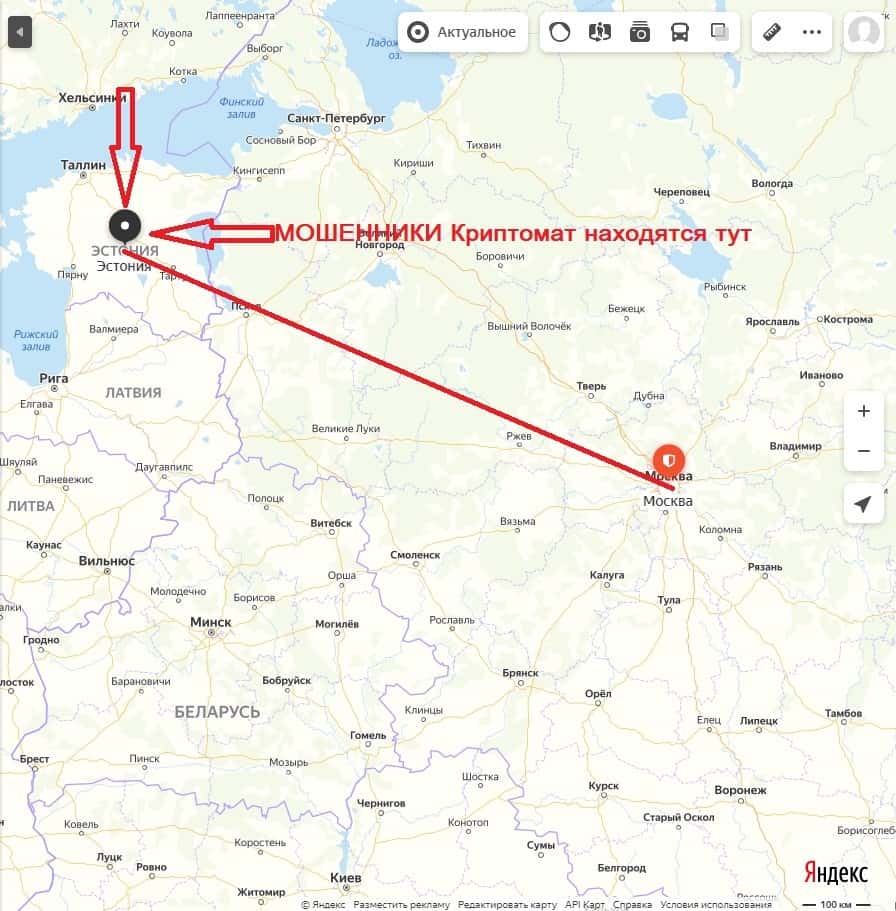Open the Справка help link
The width and height of the screenshot is (896, 911).
[632, 905]
